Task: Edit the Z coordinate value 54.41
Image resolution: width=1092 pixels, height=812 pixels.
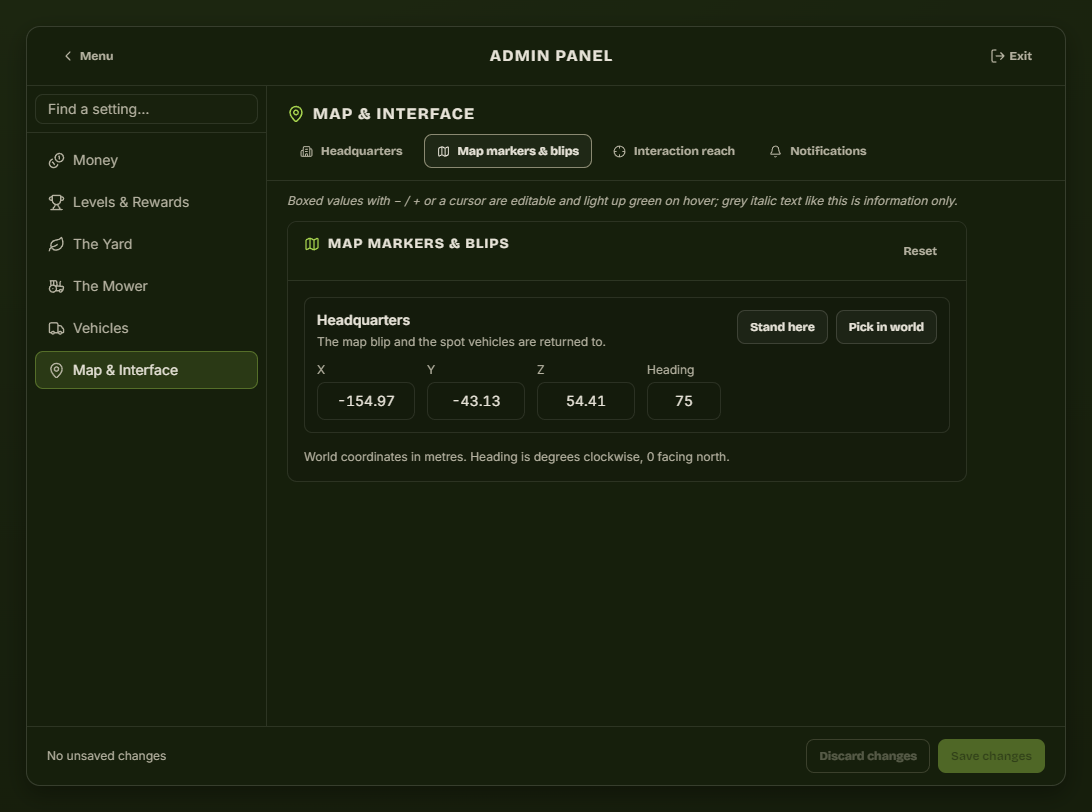Action: click(586, 401)
